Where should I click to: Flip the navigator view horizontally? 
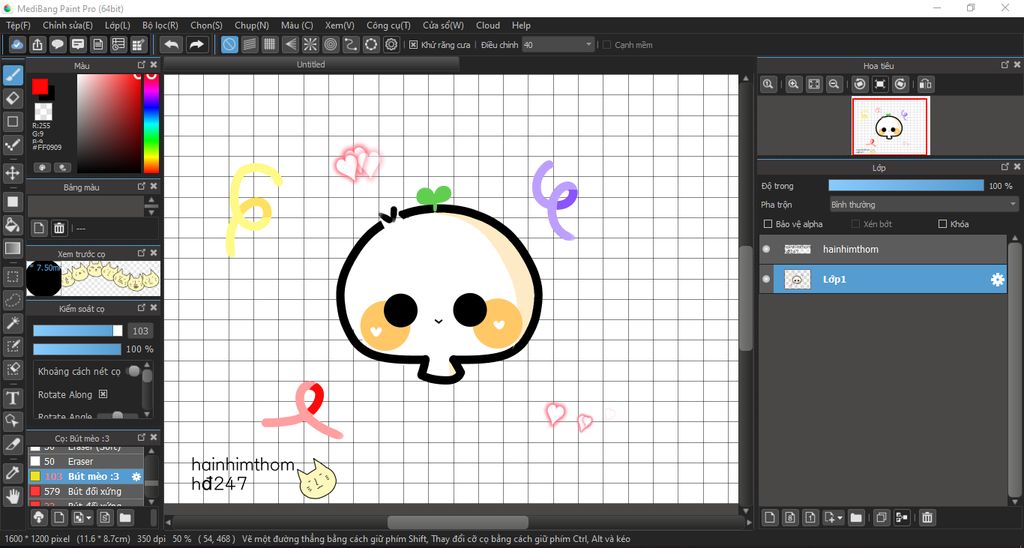click(925, 84)
